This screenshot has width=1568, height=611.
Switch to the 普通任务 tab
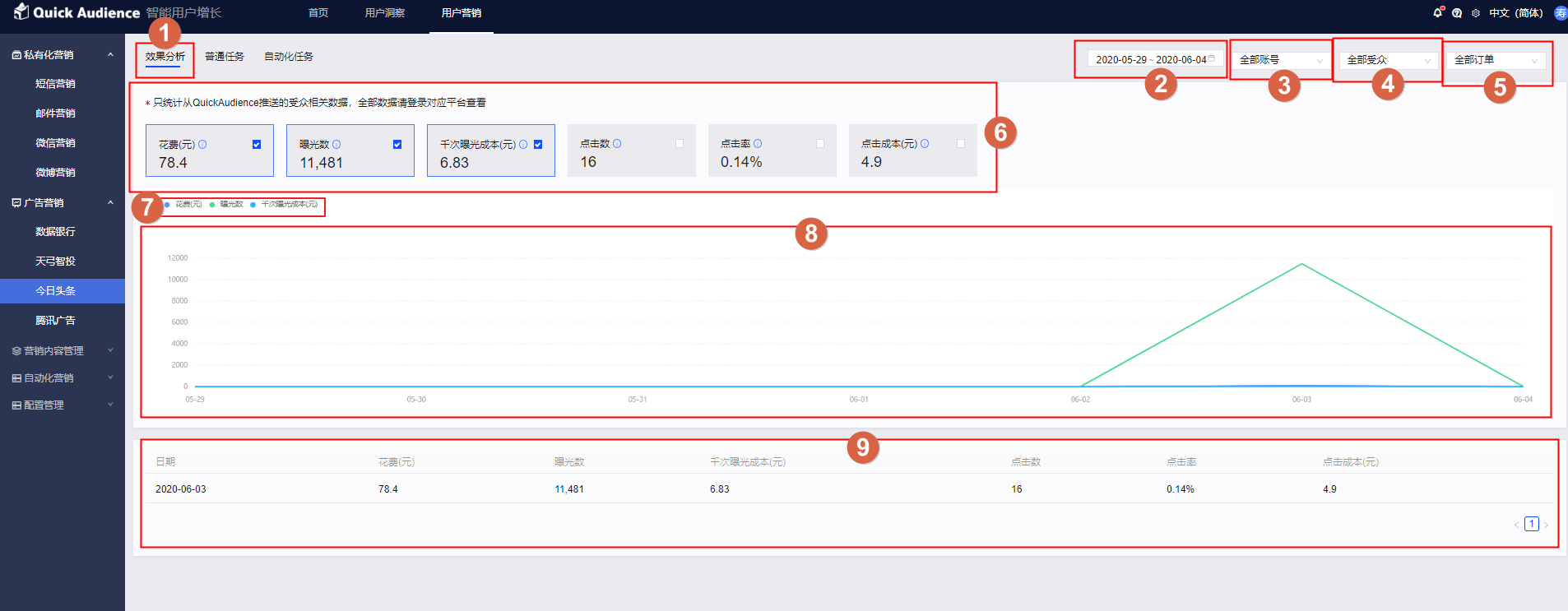pyautogui.click(x=225, y=57)
